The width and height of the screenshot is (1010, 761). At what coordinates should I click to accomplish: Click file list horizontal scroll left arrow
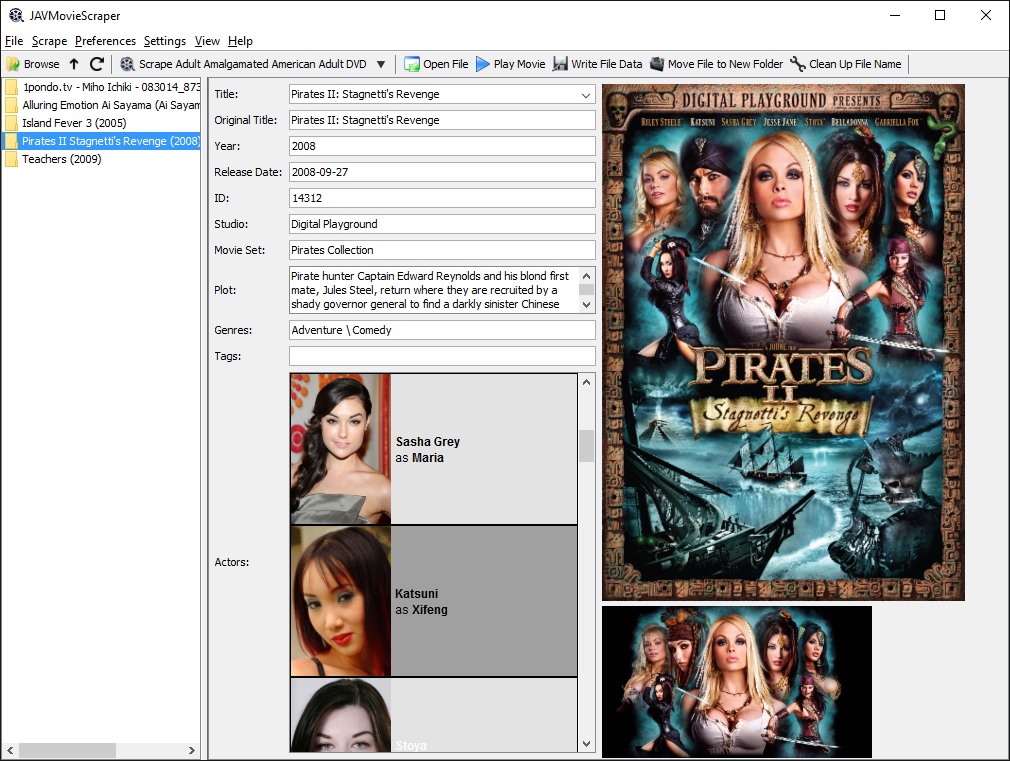tap(10, 750)
